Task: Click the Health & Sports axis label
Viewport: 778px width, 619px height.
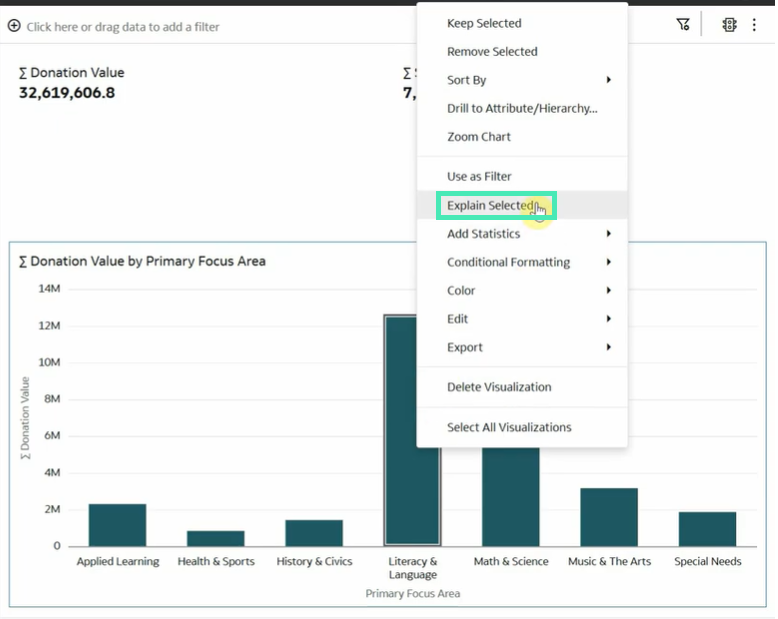Action: pos(216,561)
